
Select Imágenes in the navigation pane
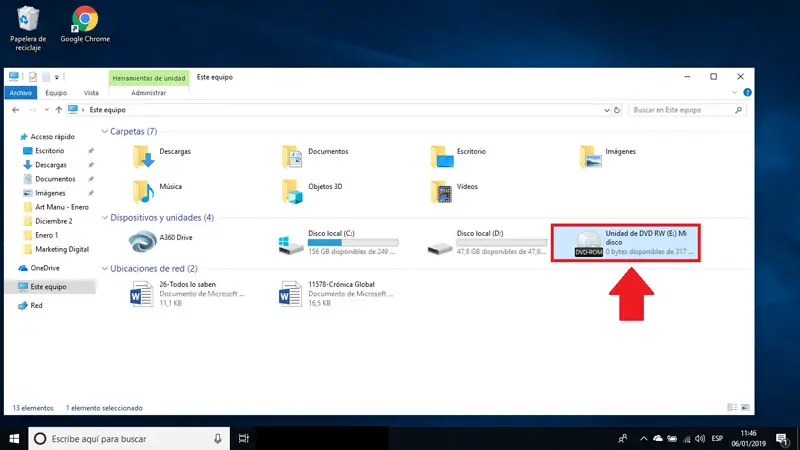click(50, 193)
